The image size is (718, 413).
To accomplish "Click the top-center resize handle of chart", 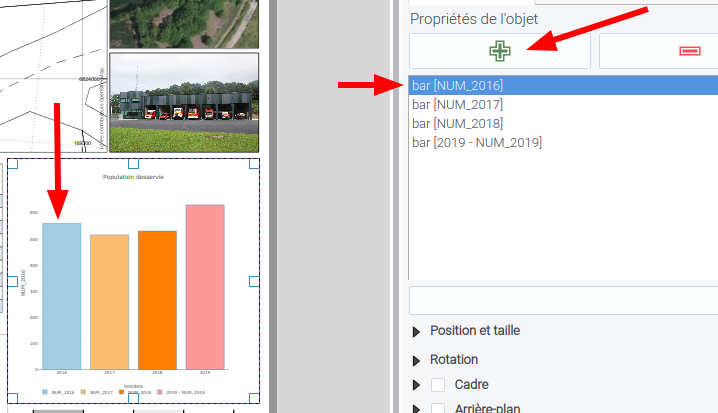I will click(133, 162).
